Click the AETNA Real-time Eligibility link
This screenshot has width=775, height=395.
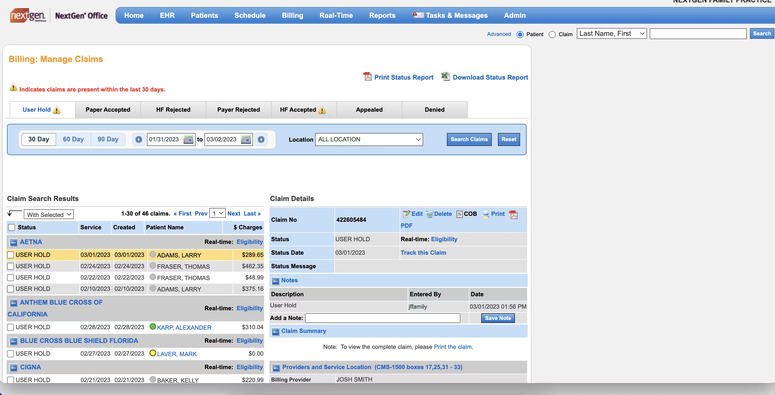click(250, 242)
